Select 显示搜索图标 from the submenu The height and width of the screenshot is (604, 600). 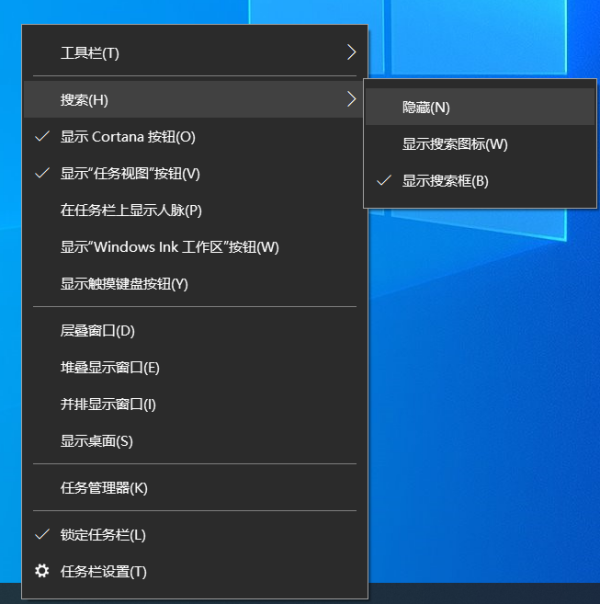point(455,144)
